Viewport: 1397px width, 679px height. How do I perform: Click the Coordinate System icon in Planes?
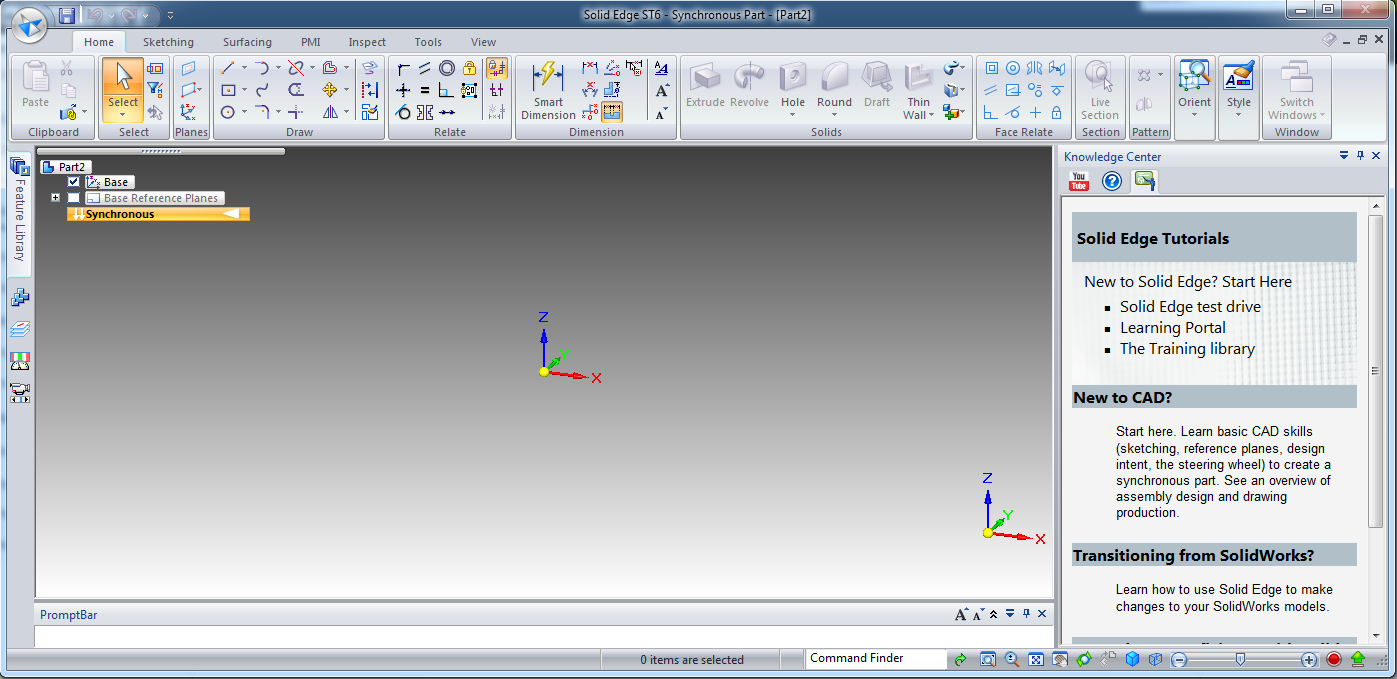pos(188,112)
